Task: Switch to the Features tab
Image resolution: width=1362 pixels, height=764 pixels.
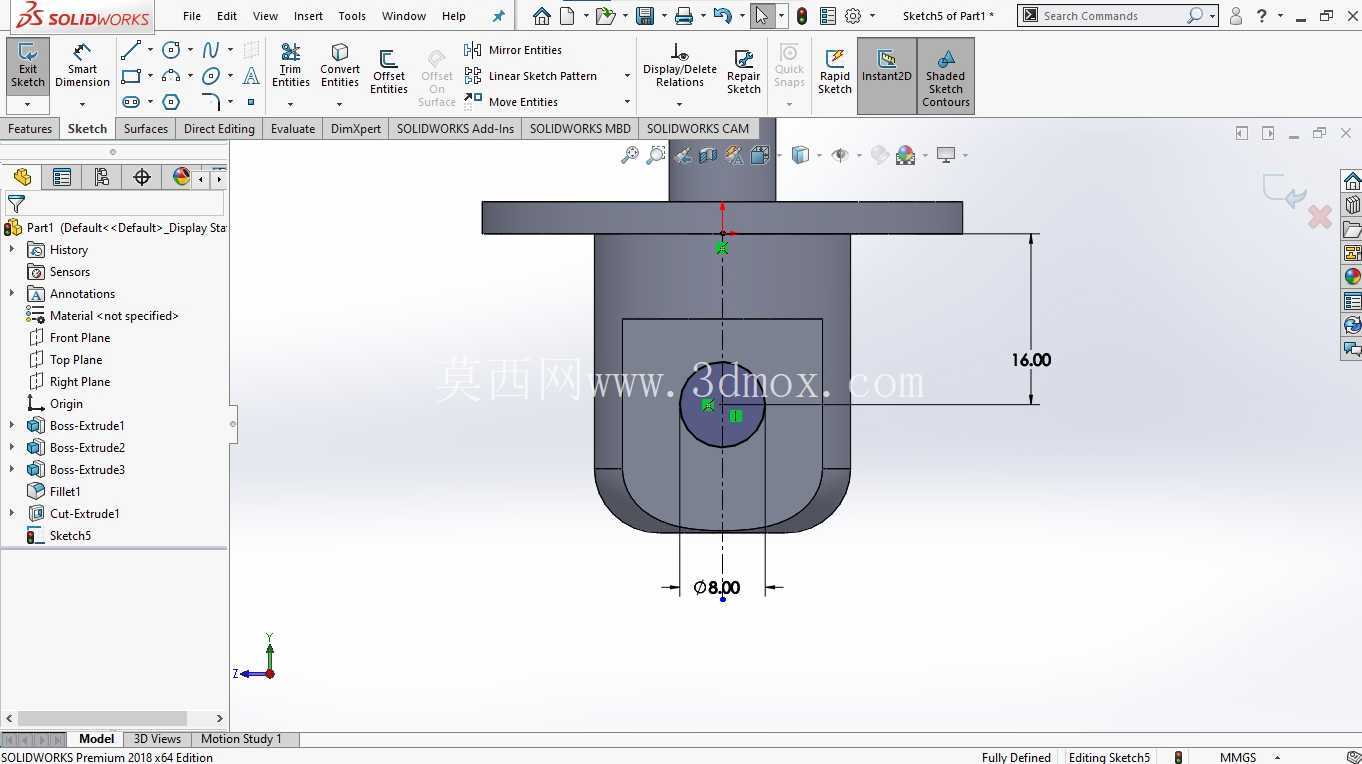Action: pyautogui.click(x=30, y=128)
